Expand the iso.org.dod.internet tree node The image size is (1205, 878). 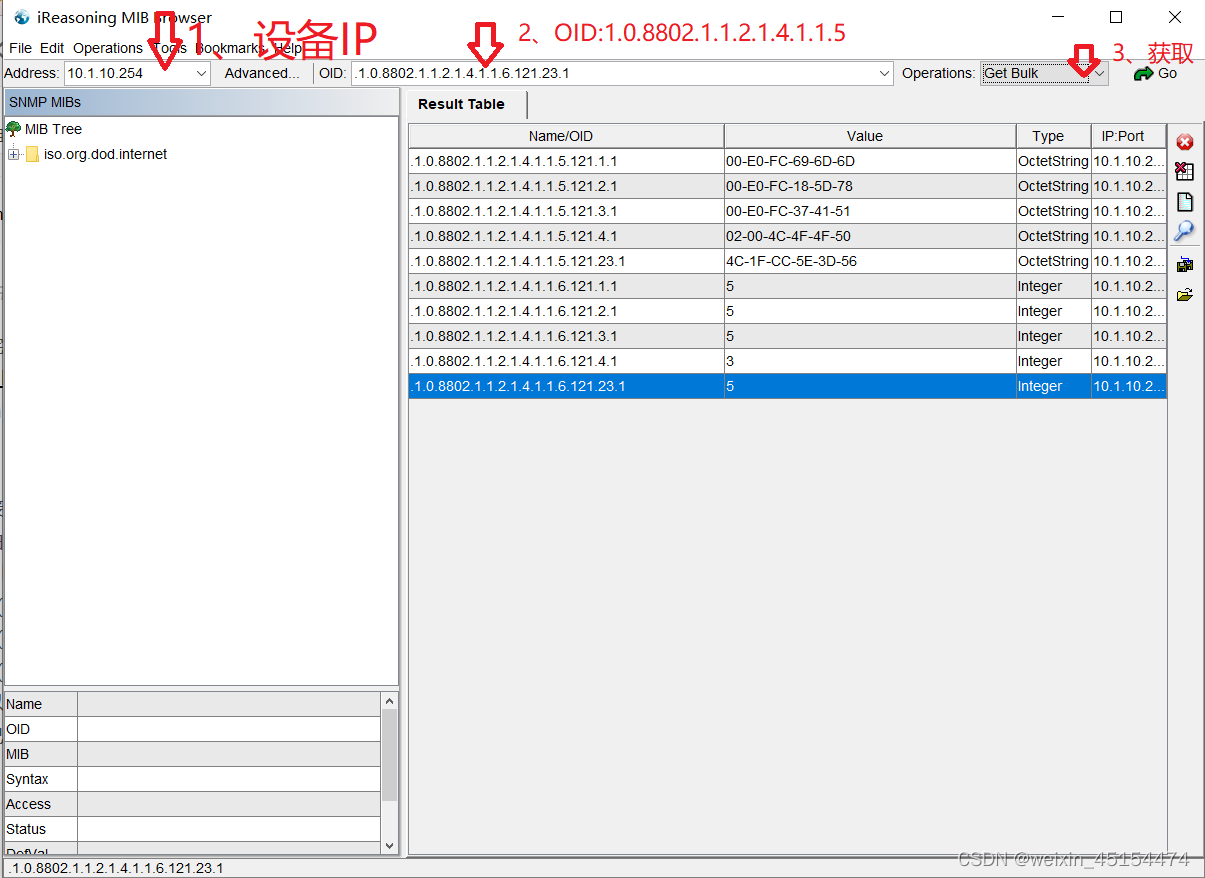[11, 154]
